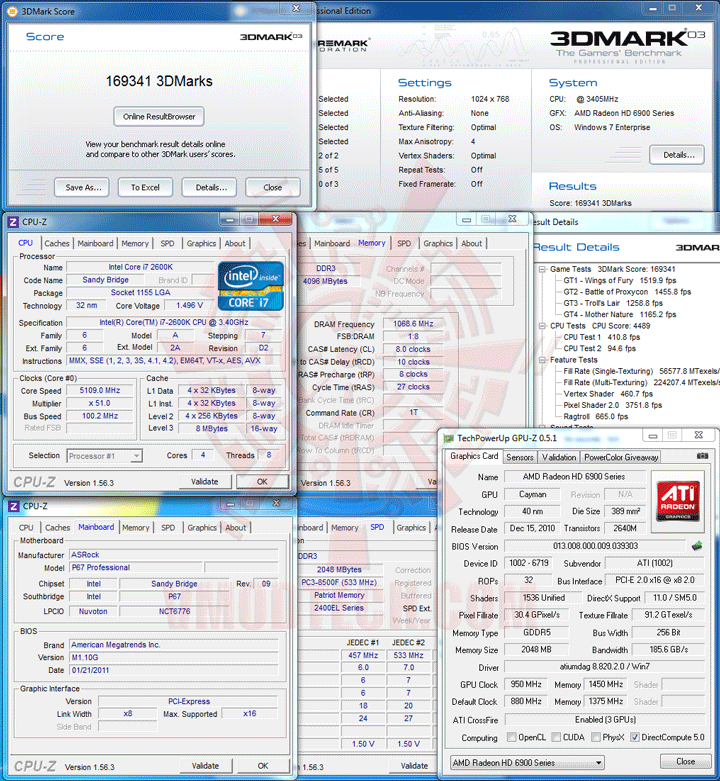Close the top CPU-Z CPU window with the red X
The width and height of the screenshot is (720, 781).
(275, 219)
